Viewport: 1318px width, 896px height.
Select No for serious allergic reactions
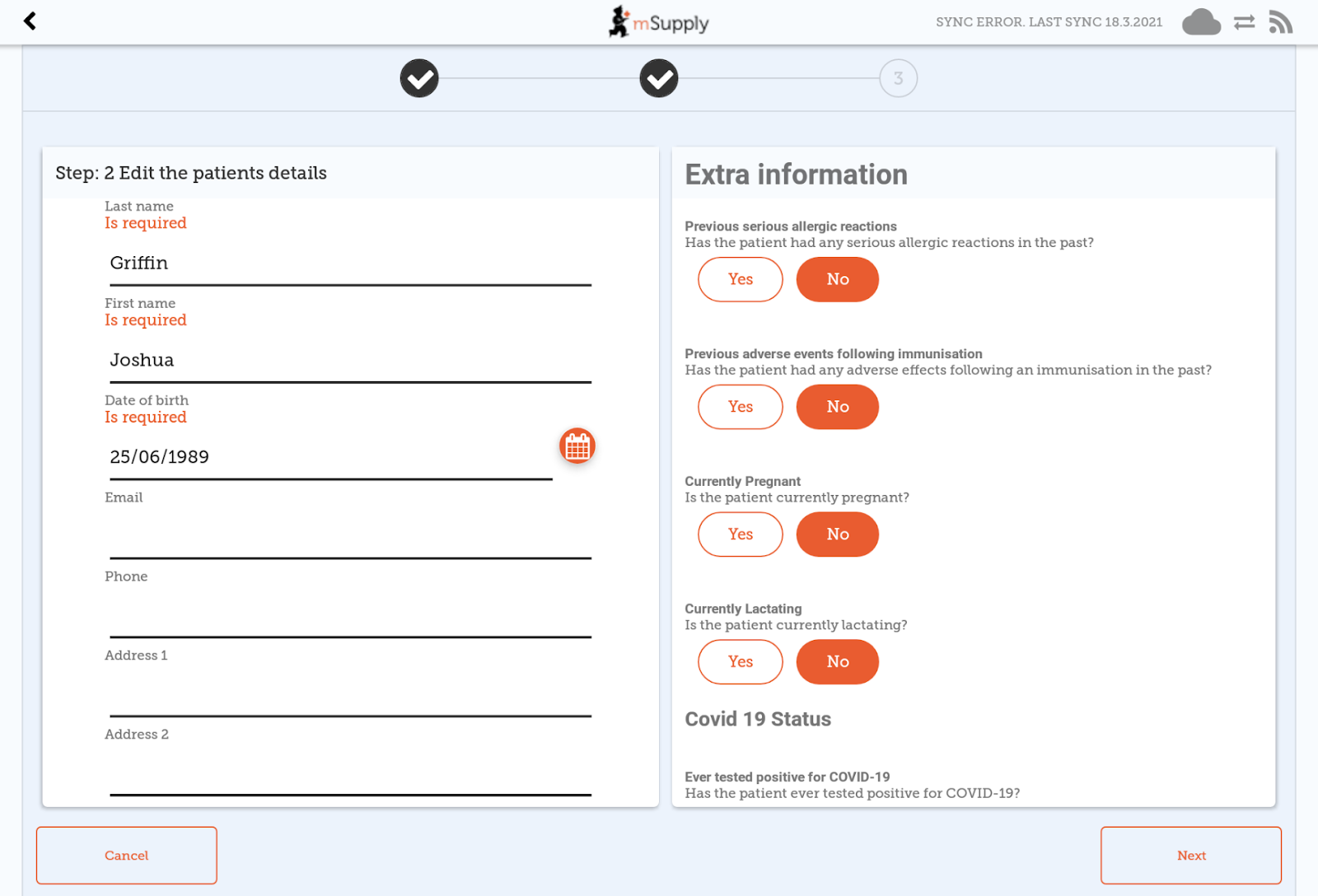[x=837, y=279]
